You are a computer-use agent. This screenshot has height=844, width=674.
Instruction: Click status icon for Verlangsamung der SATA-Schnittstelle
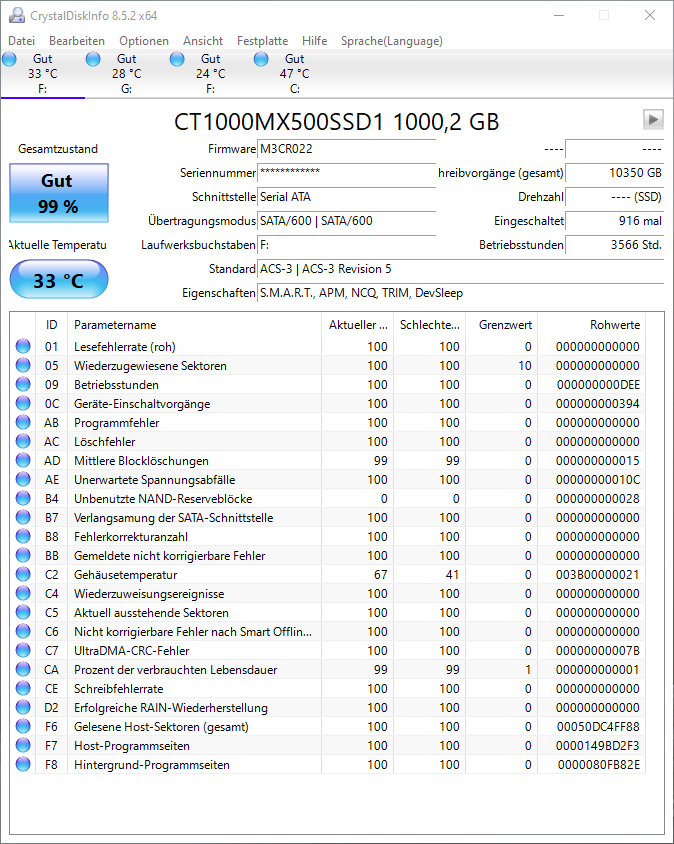pos(23,517)
